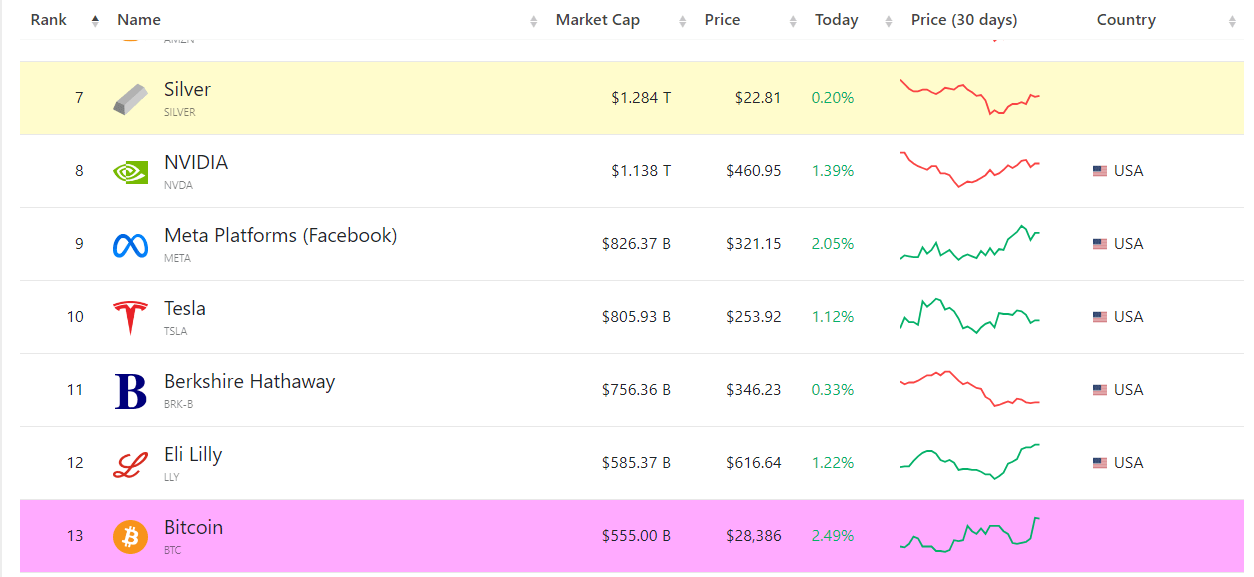The image size is (1254, 577).
Task: Click the USA flag in Berkshire Hathaway row
Action: coord(1100,390)
